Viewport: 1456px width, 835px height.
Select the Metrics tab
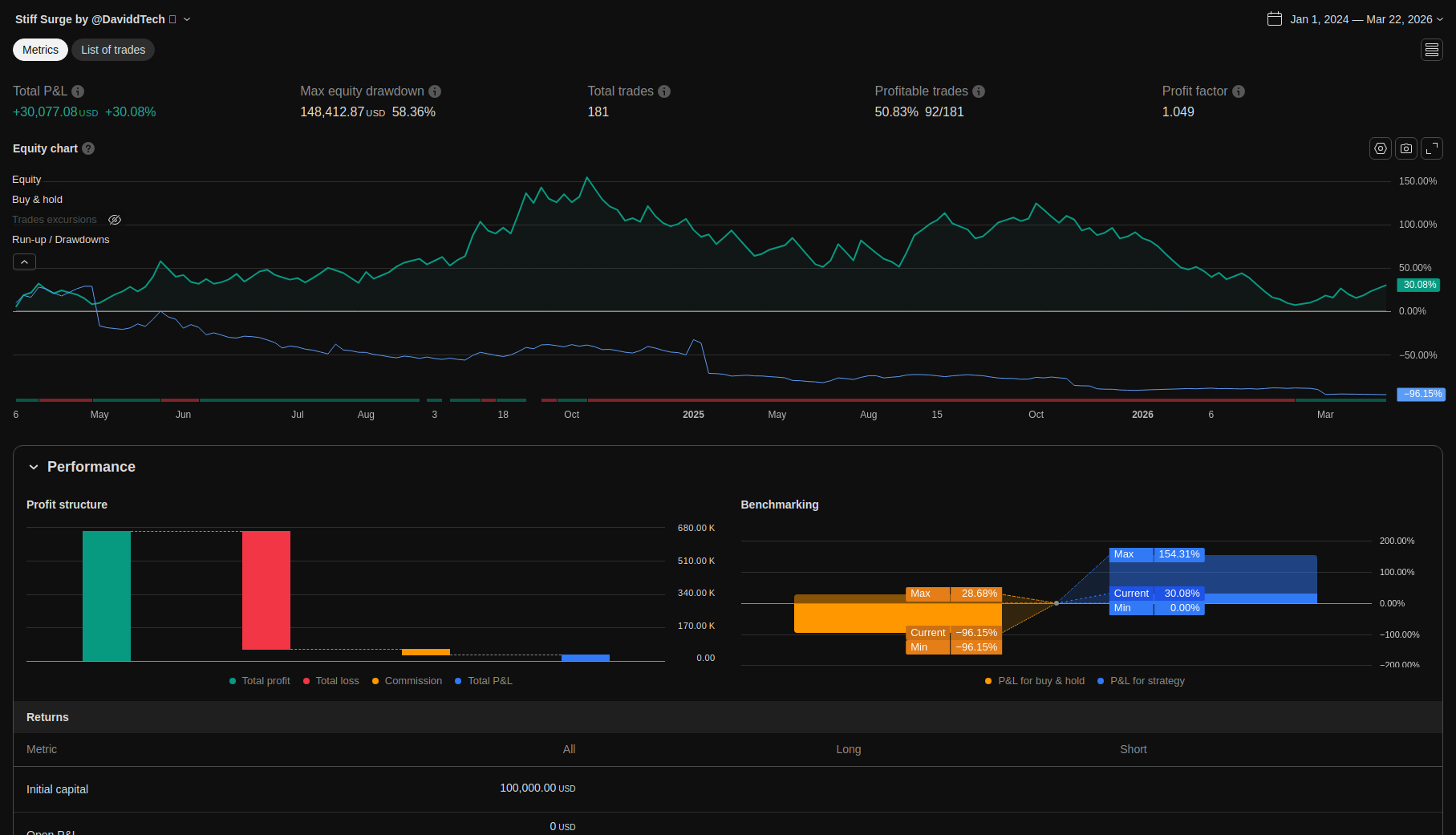pos(40,50)
